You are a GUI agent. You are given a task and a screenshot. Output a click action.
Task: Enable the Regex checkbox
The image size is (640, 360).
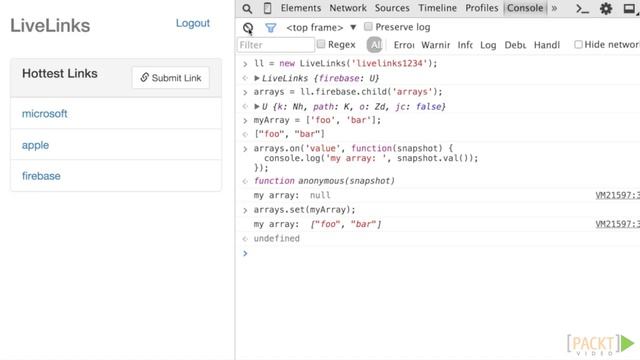tap(321, 44)
